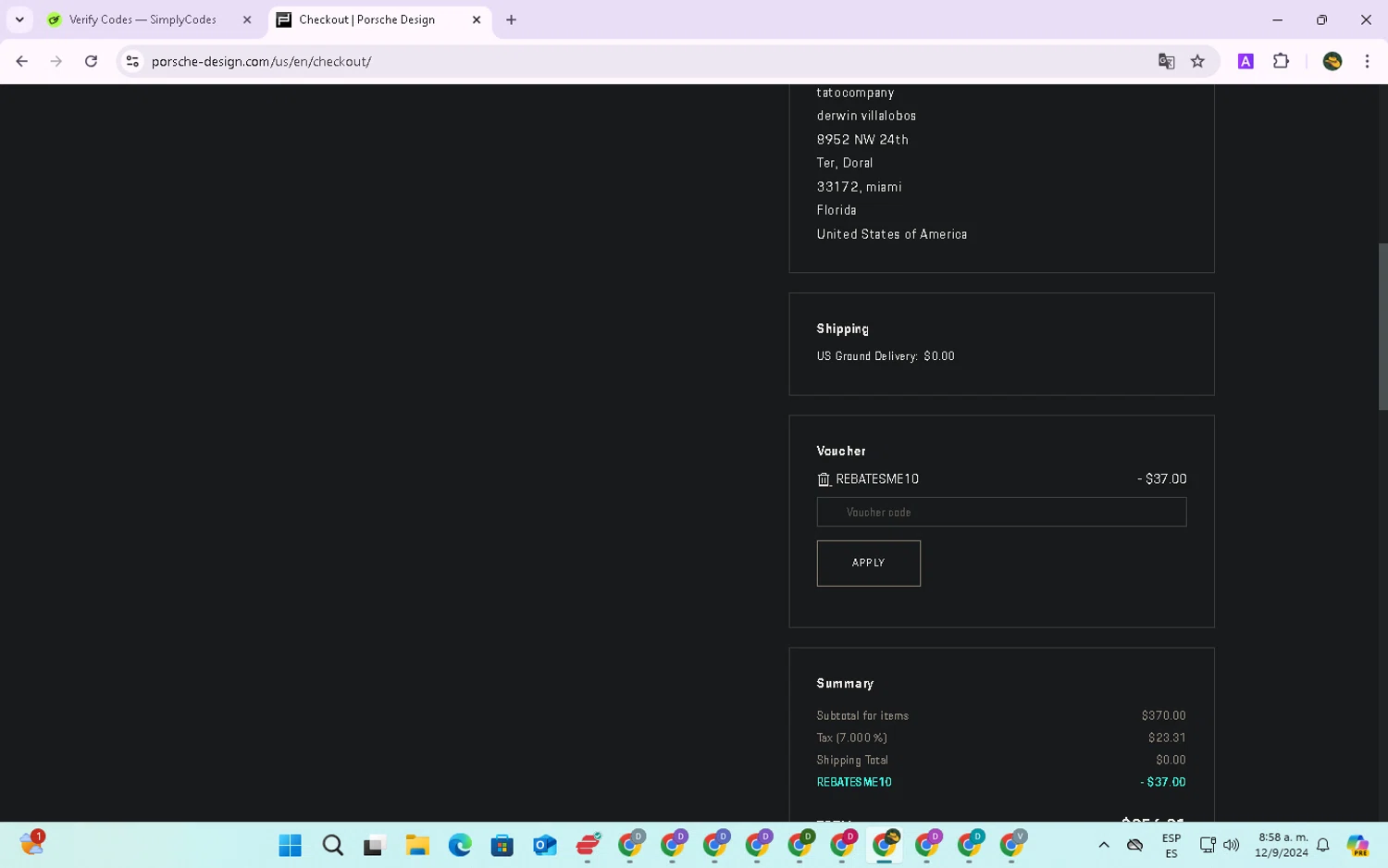Open File Explorer from the taskbar
Screen dimensions: 1388x868
click(x=417, y=845)
